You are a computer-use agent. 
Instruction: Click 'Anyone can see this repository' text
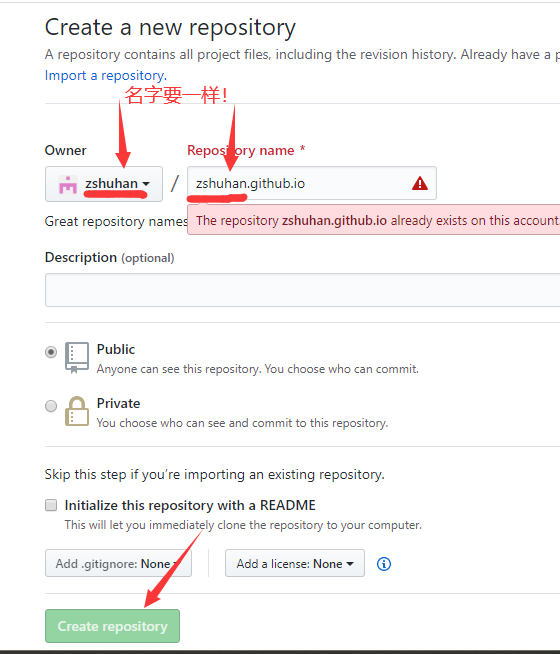pyautogui.click(x=258, y=369)
